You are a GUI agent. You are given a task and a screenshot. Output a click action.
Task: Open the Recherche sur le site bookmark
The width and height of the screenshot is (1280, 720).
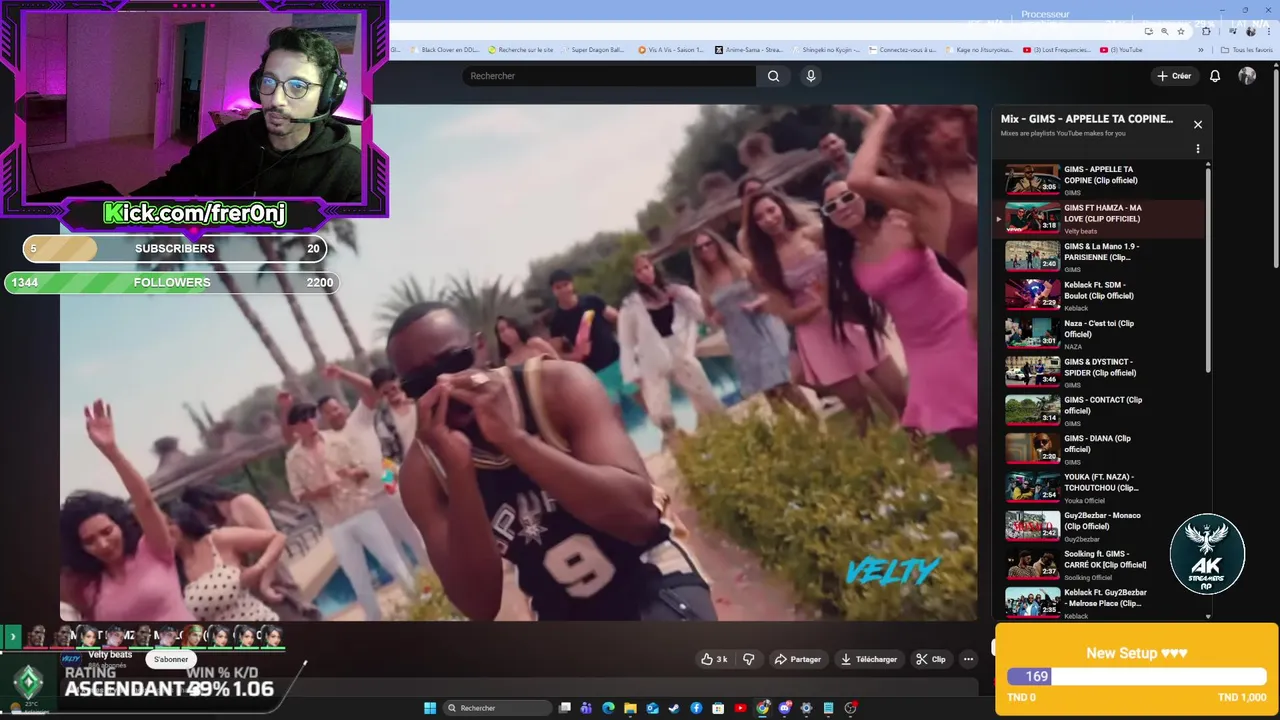(520, 50)
